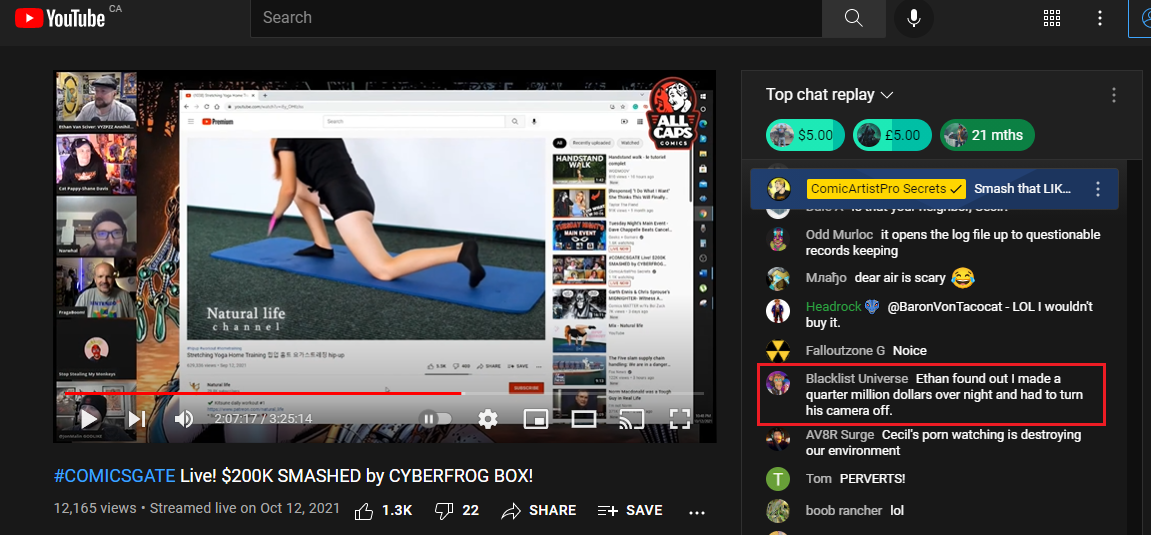Select the 'Recently uploaded' chip in the video
1151x535 pixels.
(x=592, y=143)
